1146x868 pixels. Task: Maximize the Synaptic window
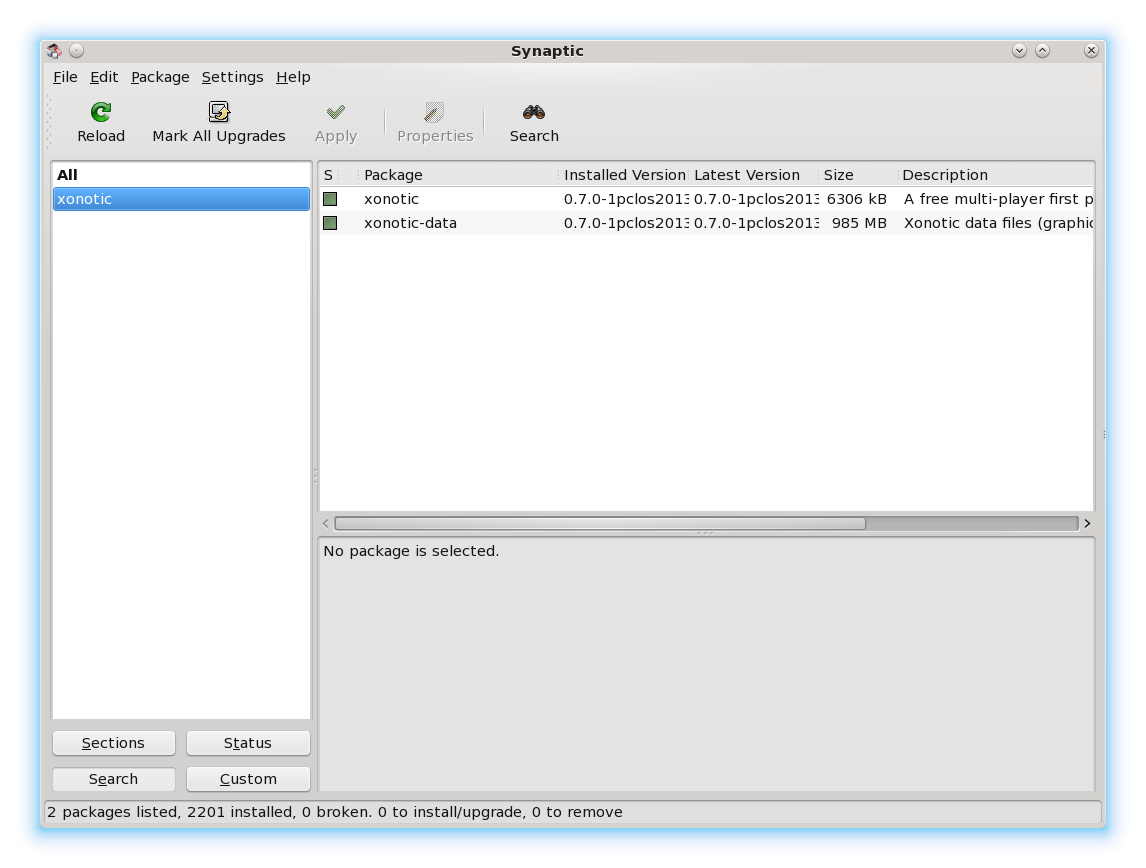coord(1043,50)
